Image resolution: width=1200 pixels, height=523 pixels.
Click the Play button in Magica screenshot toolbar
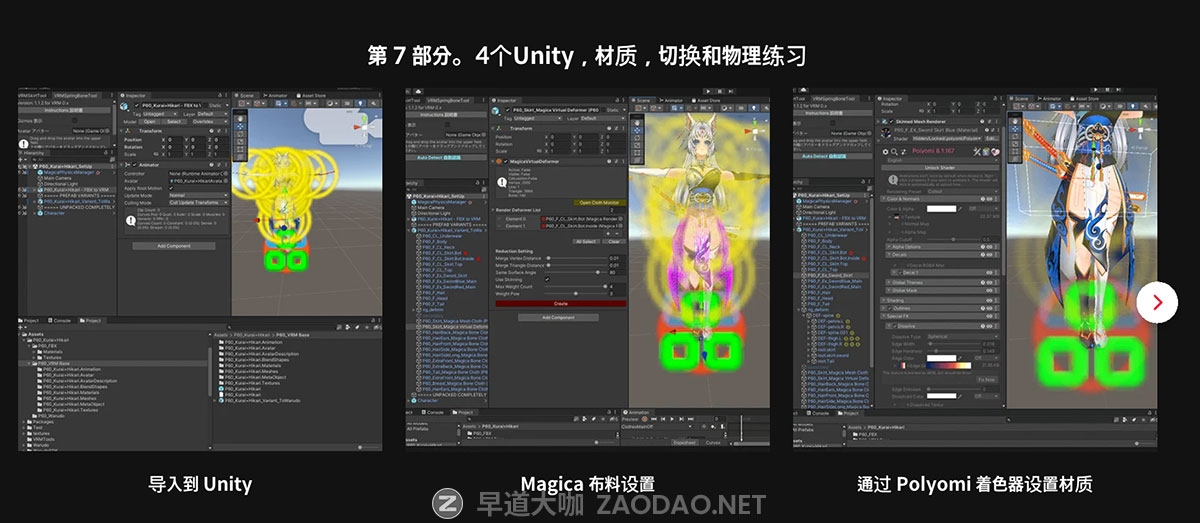click(x=709, y=92)
